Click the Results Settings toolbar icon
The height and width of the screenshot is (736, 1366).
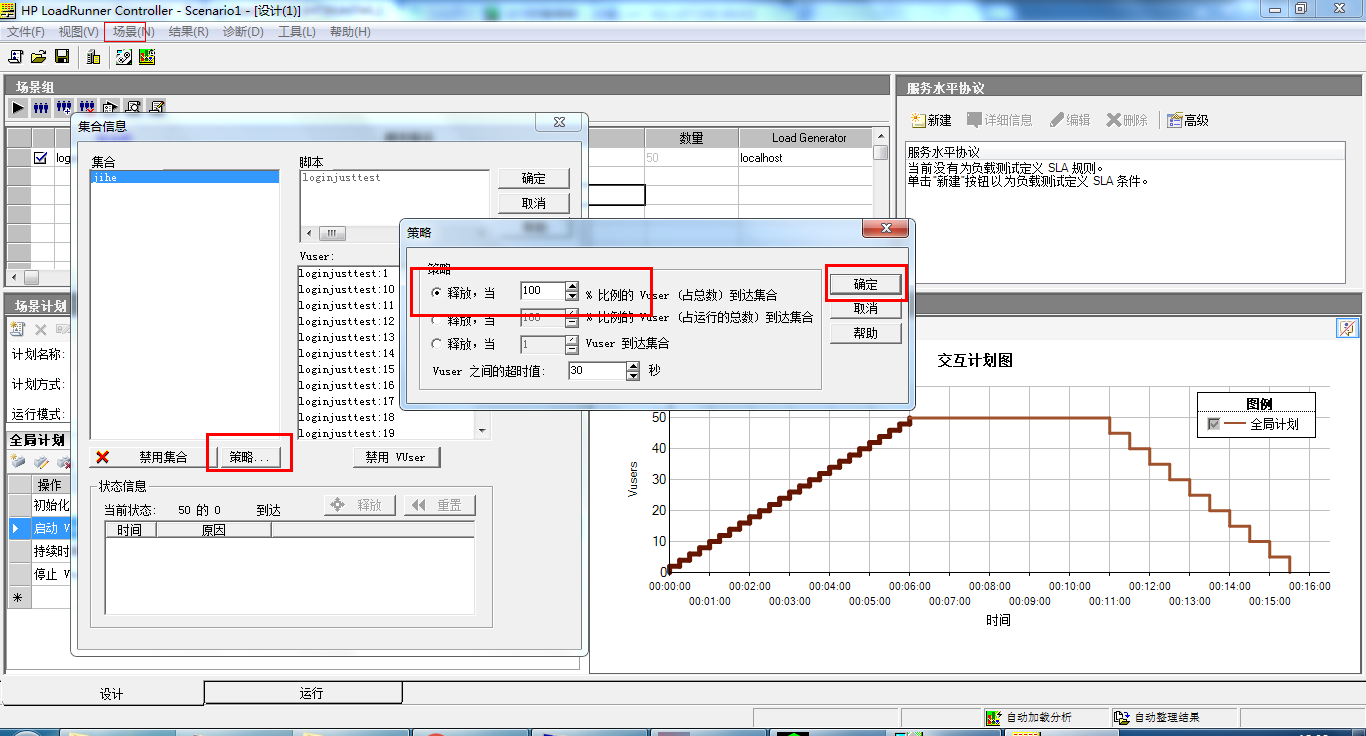click(x=124, y=57)
